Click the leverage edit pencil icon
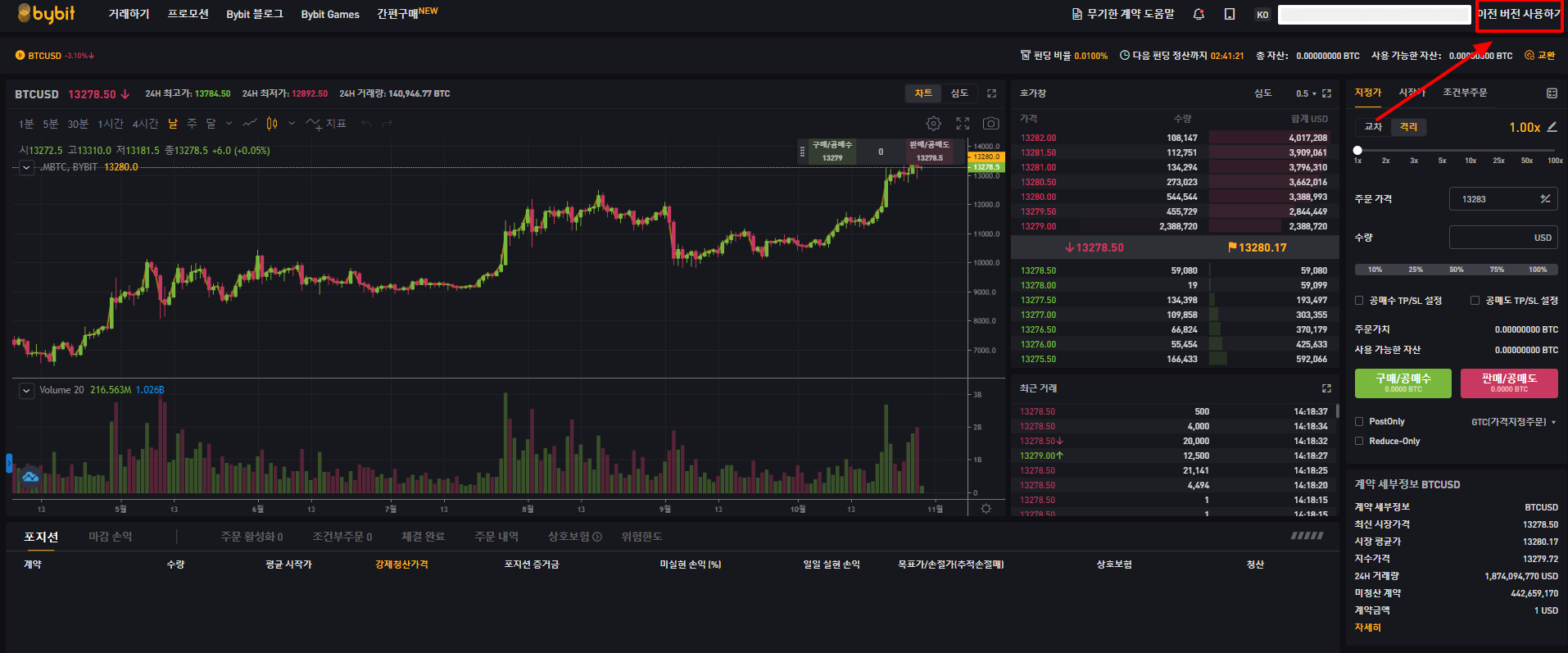This screenshot has height=653, width=1568. tap(1552, 127)
